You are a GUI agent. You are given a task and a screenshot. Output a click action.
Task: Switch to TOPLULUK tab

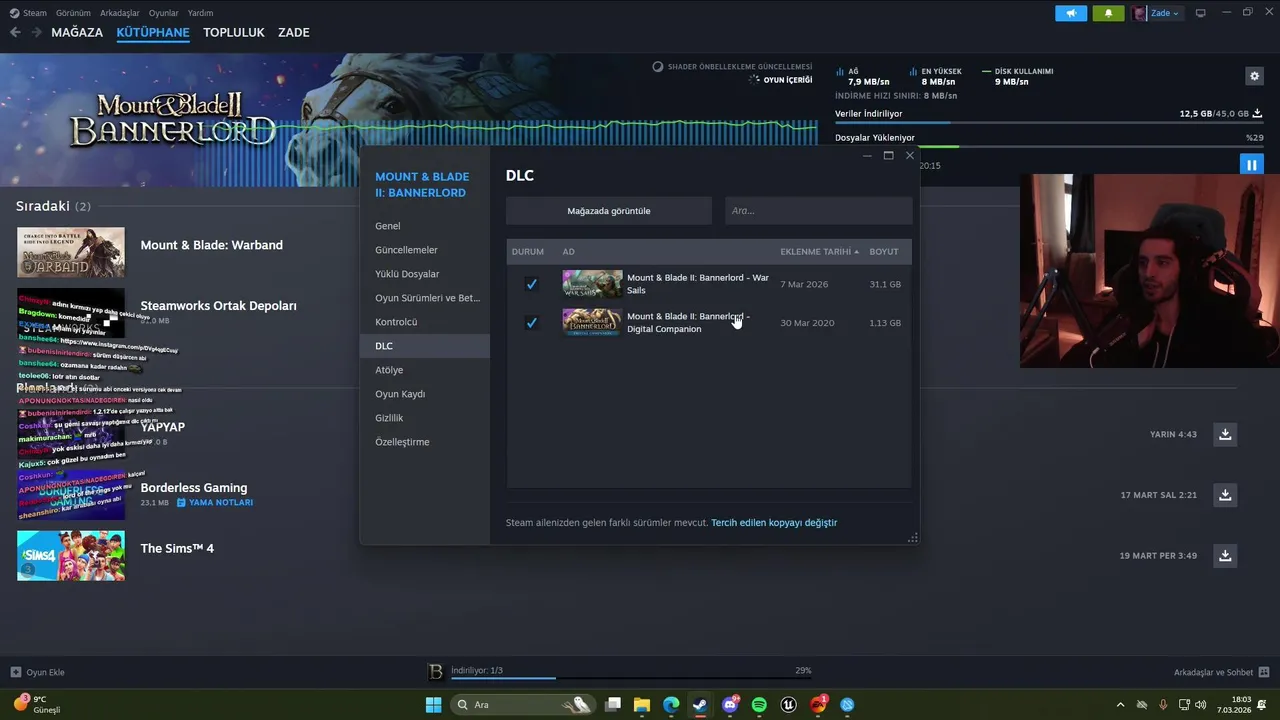pyautogui.click(x=234, y=32)
